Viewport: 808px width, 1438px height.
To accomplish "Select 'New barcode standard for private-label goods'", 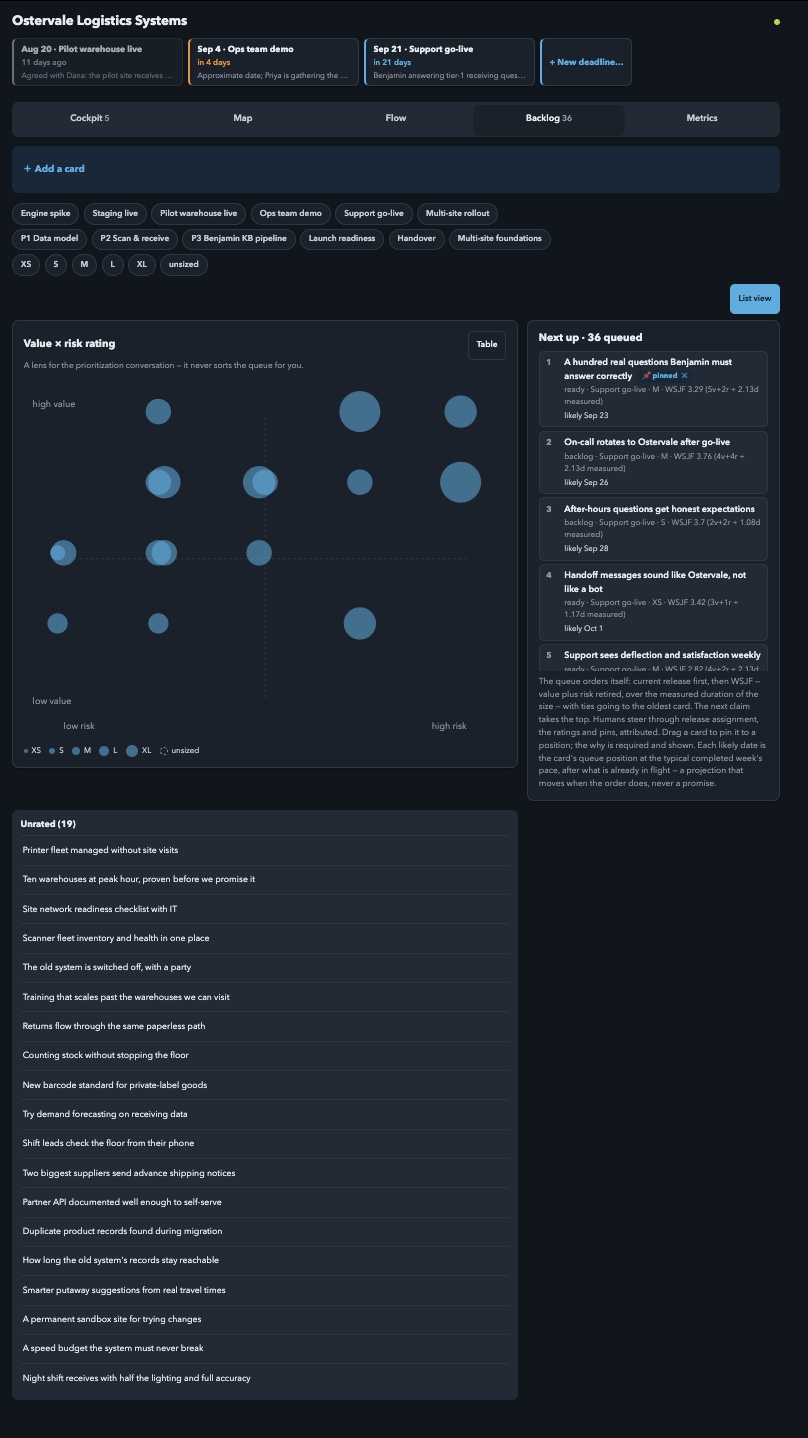I will pos(265,1085).
